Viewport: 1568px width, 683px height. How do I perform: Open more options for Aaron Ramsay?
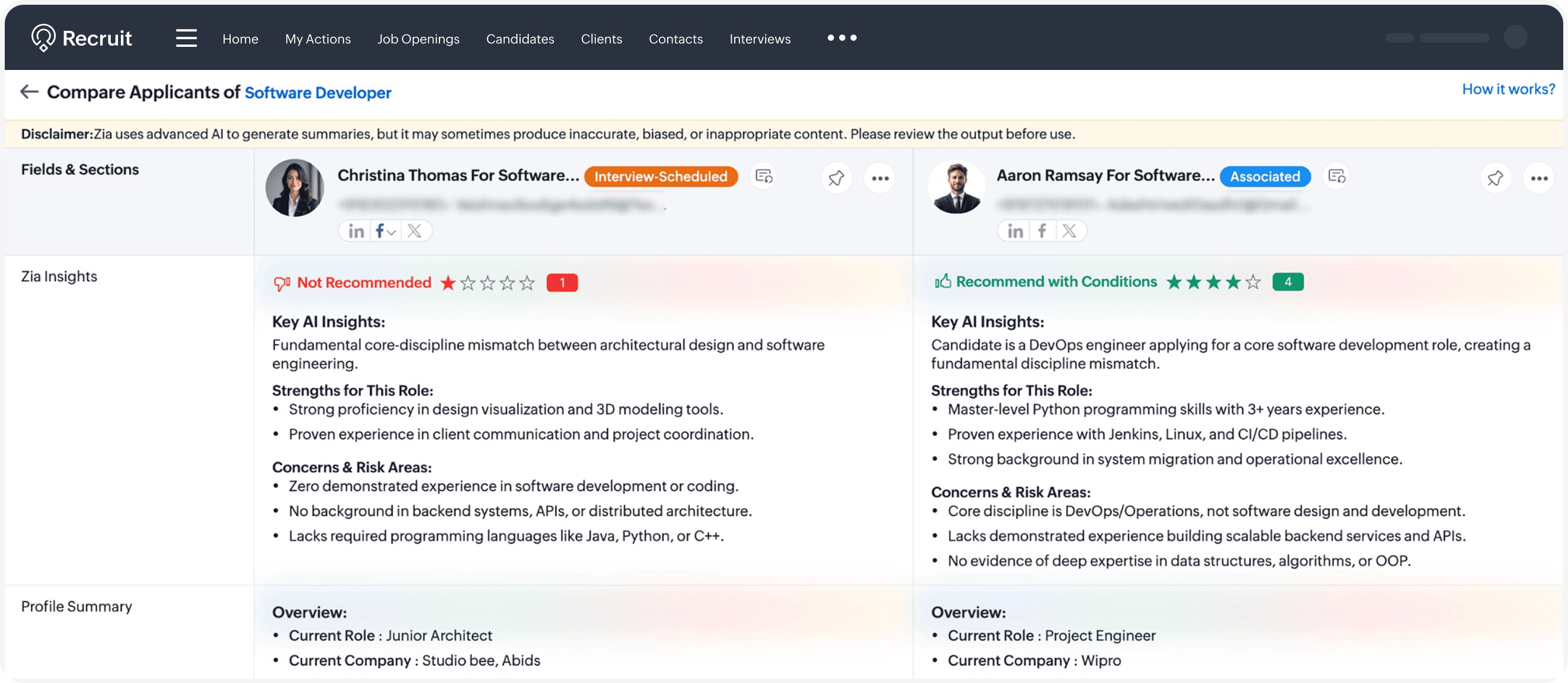1539,178
